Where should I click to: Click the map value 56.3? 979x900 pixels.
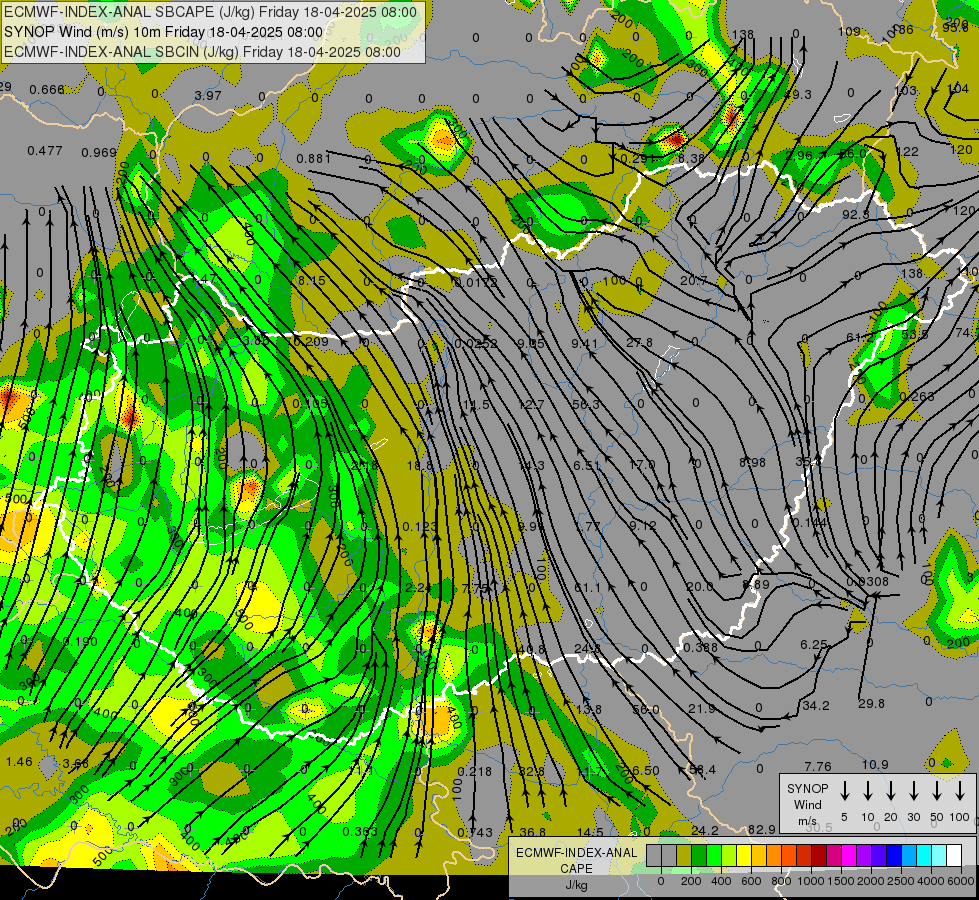586,405
